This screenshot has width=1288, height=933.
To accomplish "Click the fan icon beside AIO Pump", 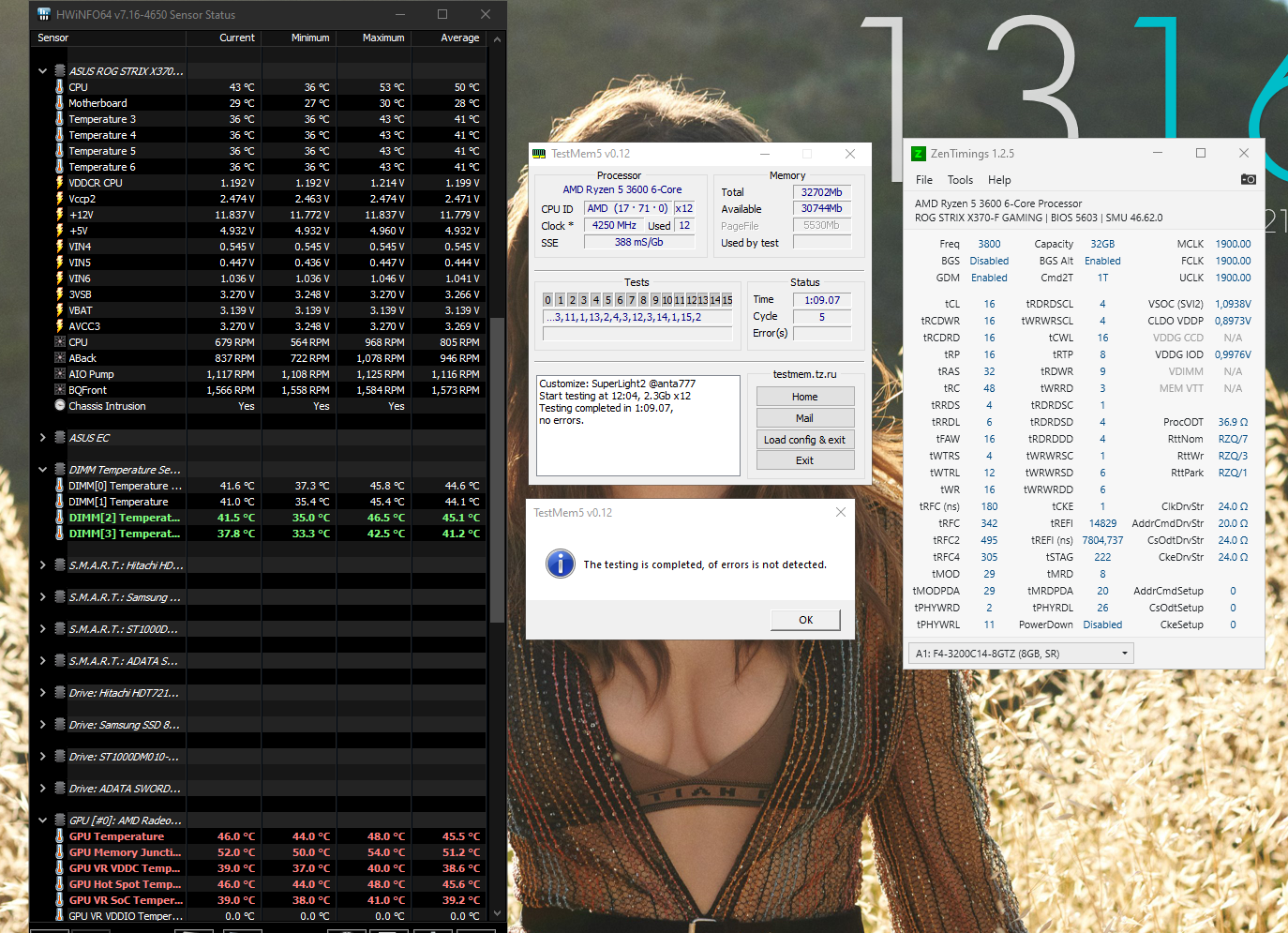I will 60,374.
